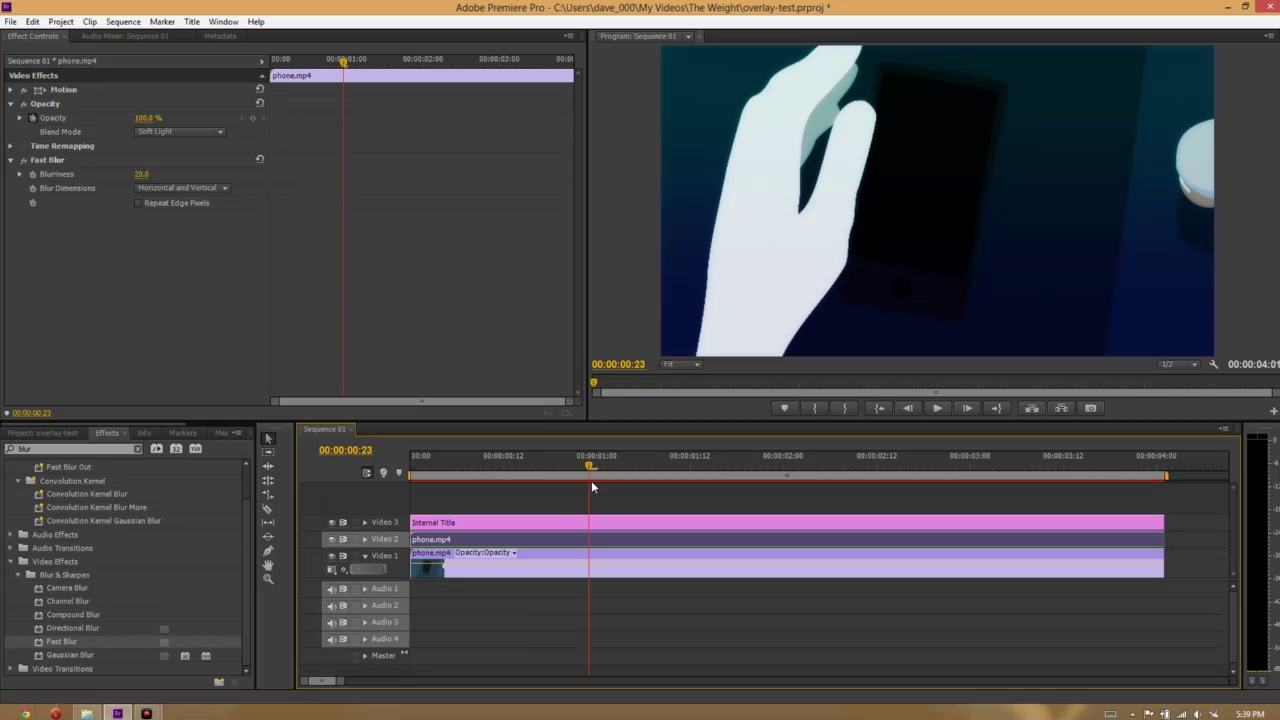Click the effects search field containing blur
The image size is (1280, 720).
[x=70, y=449]
